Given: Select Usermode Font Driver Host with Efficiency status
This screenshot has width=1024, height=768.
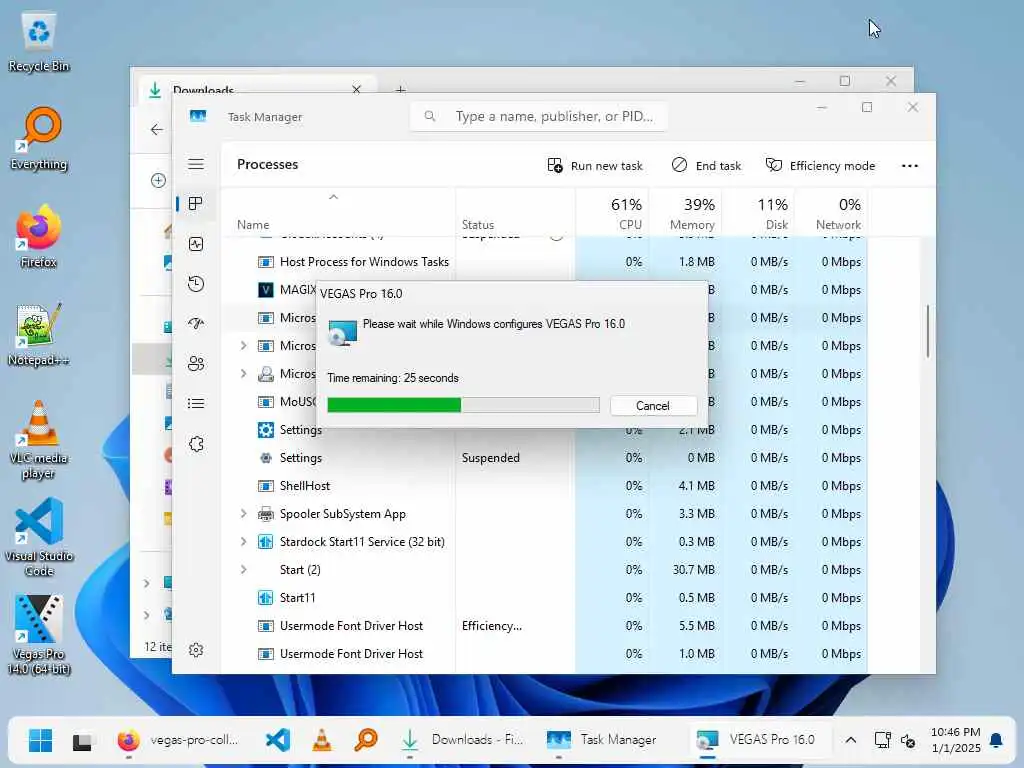Looking at the screenshot, I should tap(545, 626).
